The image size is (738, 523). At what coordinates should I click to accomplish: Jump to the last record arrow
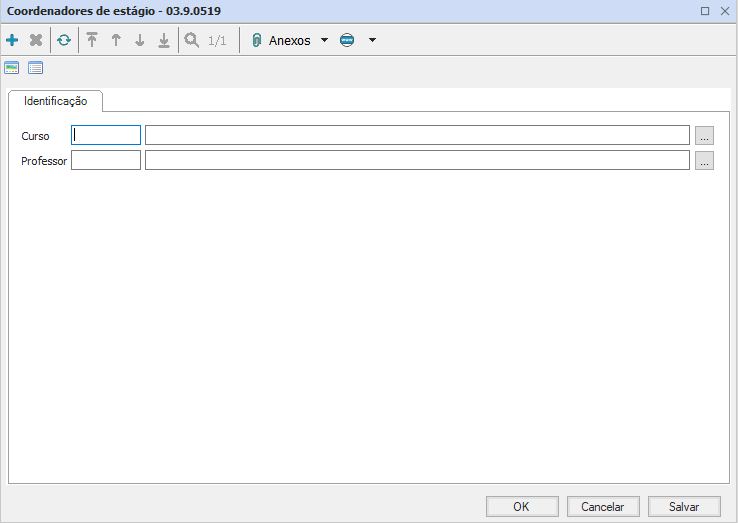tap(164, 41)
